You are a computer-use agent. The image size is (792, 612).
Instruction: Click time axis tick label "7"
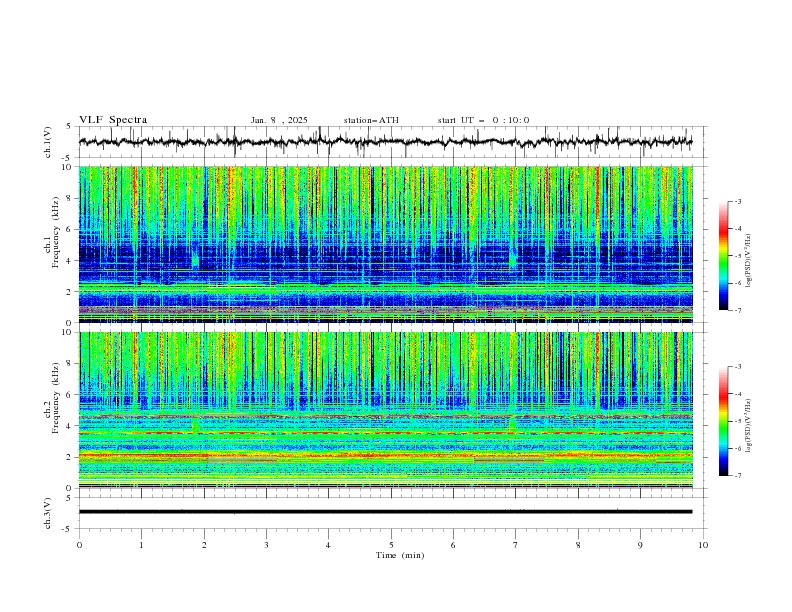[x=516, y=545]
